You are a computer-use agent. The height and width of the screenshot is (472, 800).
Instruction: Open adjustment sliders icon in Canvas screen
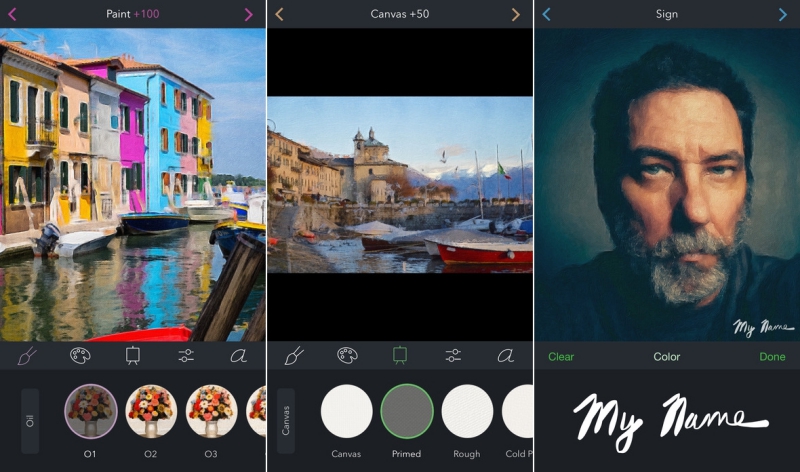coord(453,355)
